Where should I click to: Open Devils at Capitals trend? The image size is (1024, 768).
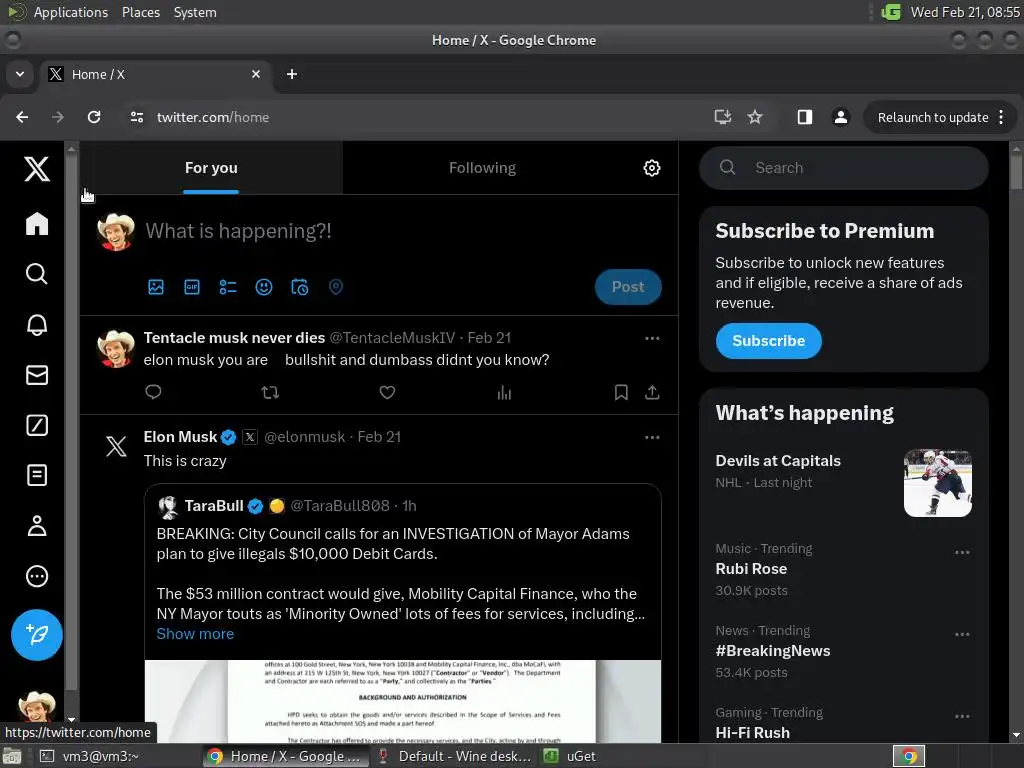pos(778,460)
